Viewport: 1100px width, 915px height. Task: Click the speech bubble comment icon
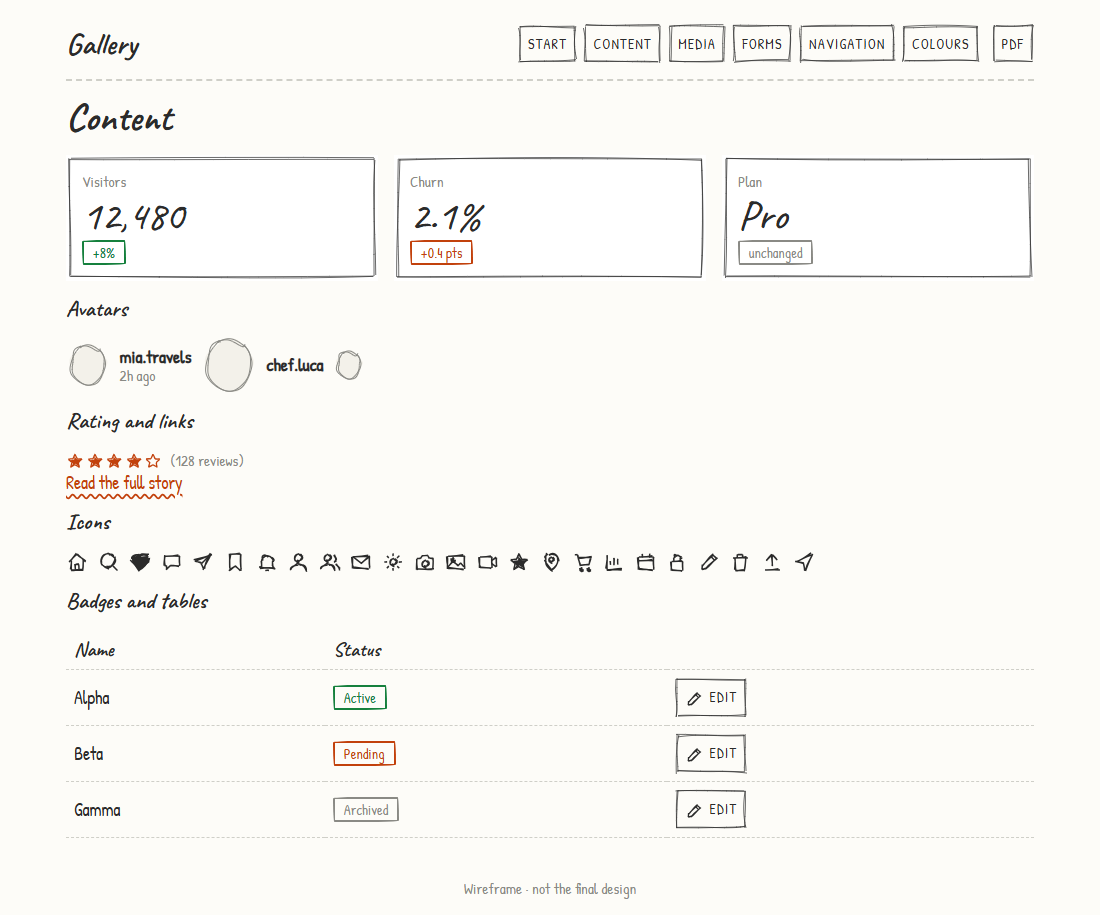coord(172,562)
